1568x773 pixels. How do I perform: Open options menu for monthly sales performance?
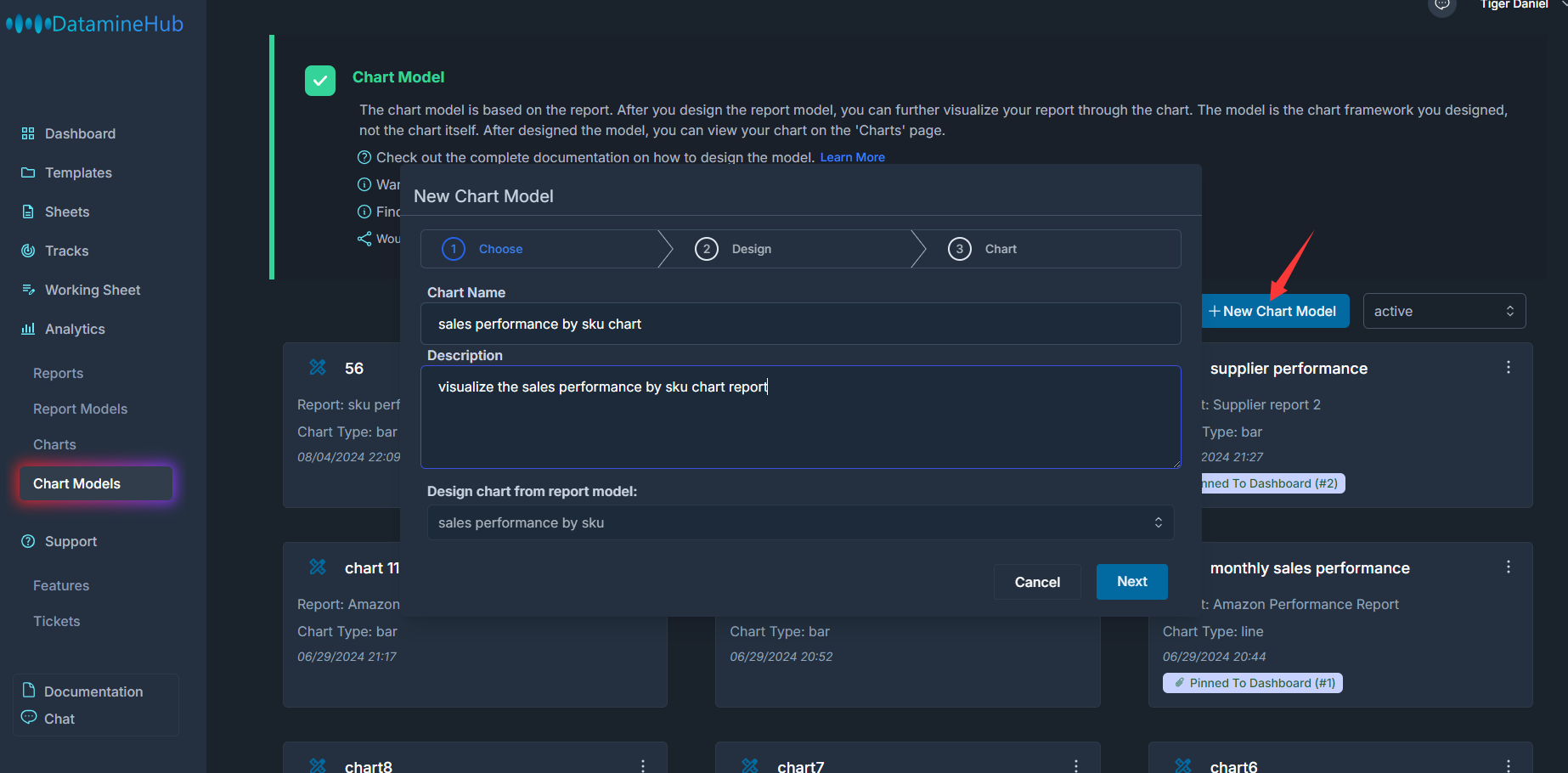click(1509, 567)
